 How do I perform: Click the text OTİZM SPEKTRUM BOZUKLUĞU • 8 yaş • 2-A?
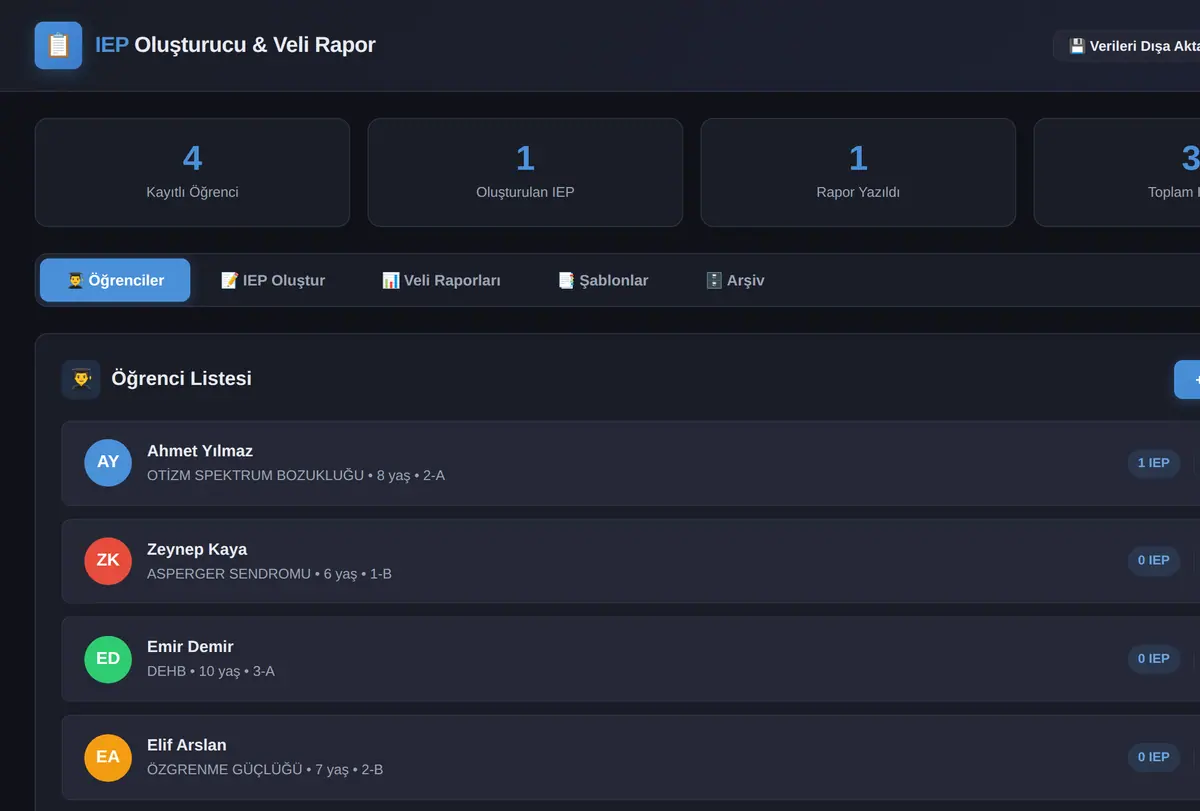tap(296, 475)
